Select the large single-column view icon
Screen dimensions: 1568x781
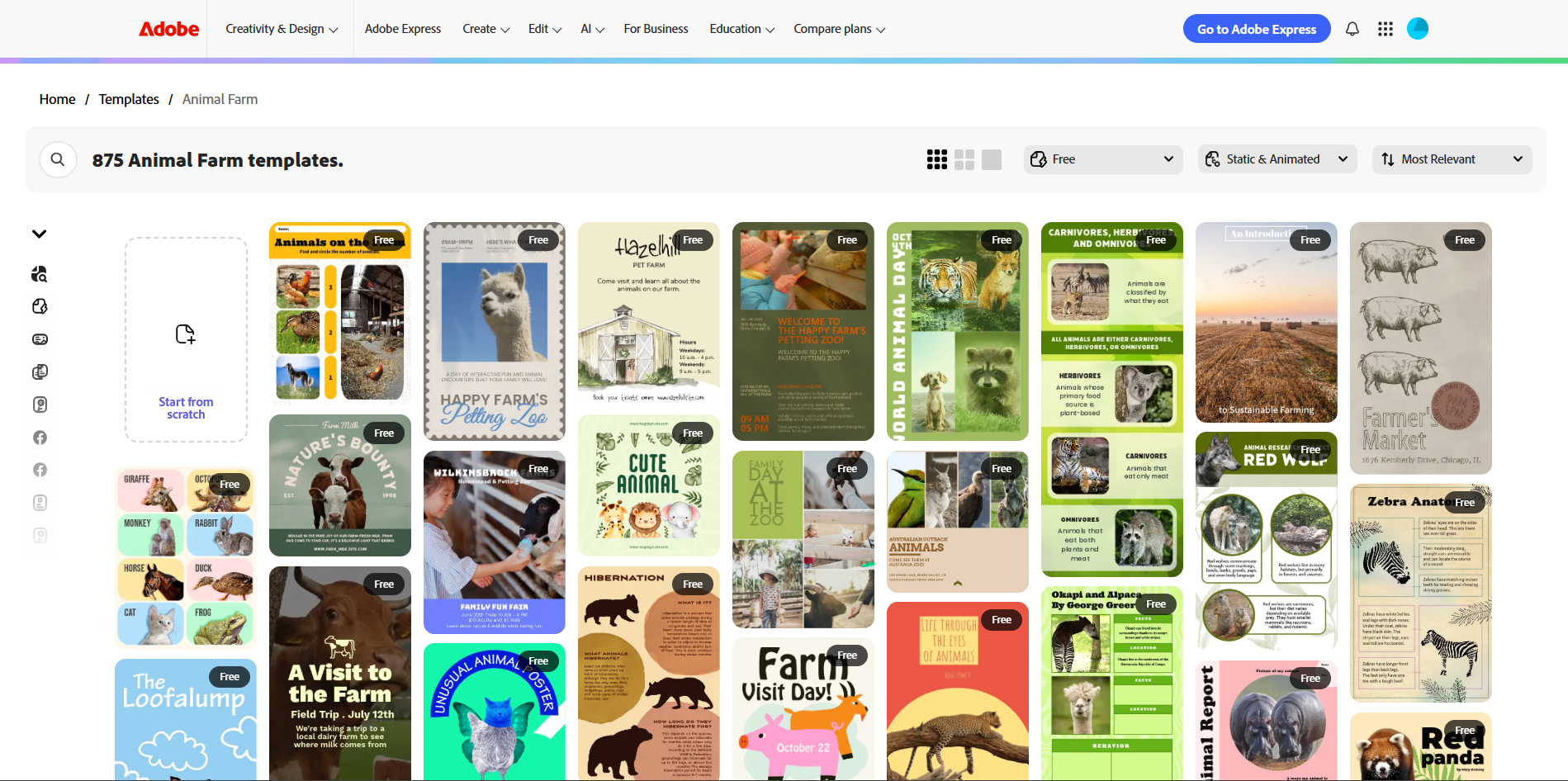click(990, 159)
